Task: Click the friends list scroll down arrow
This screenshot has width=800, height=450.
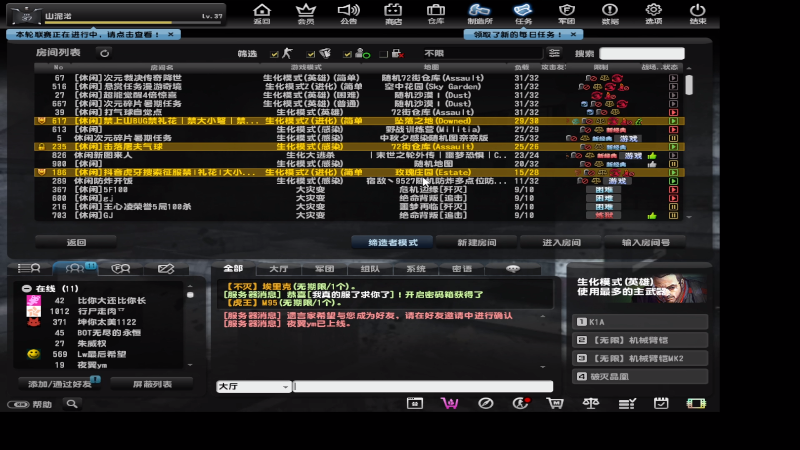Action: coord(190,365)
